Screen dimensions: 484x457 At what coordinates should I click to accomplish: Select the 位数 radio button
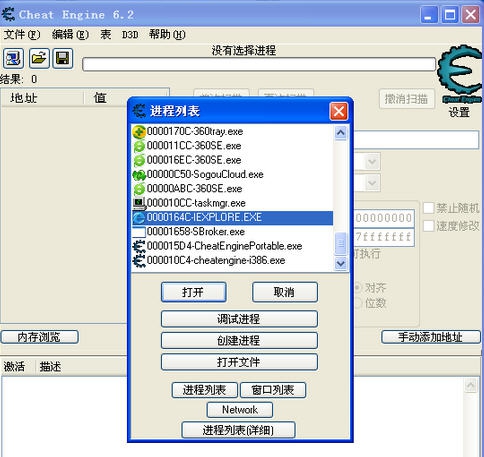[358, 303]
